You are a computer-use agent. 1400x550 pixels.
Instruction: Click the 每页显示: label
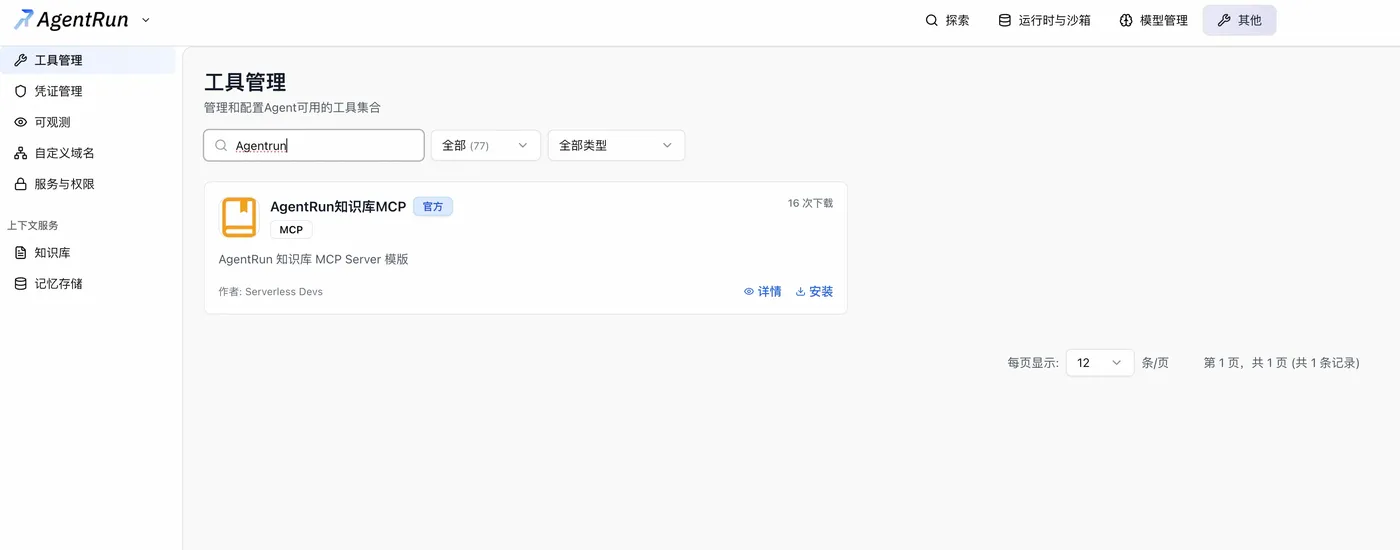[1033, 363]
